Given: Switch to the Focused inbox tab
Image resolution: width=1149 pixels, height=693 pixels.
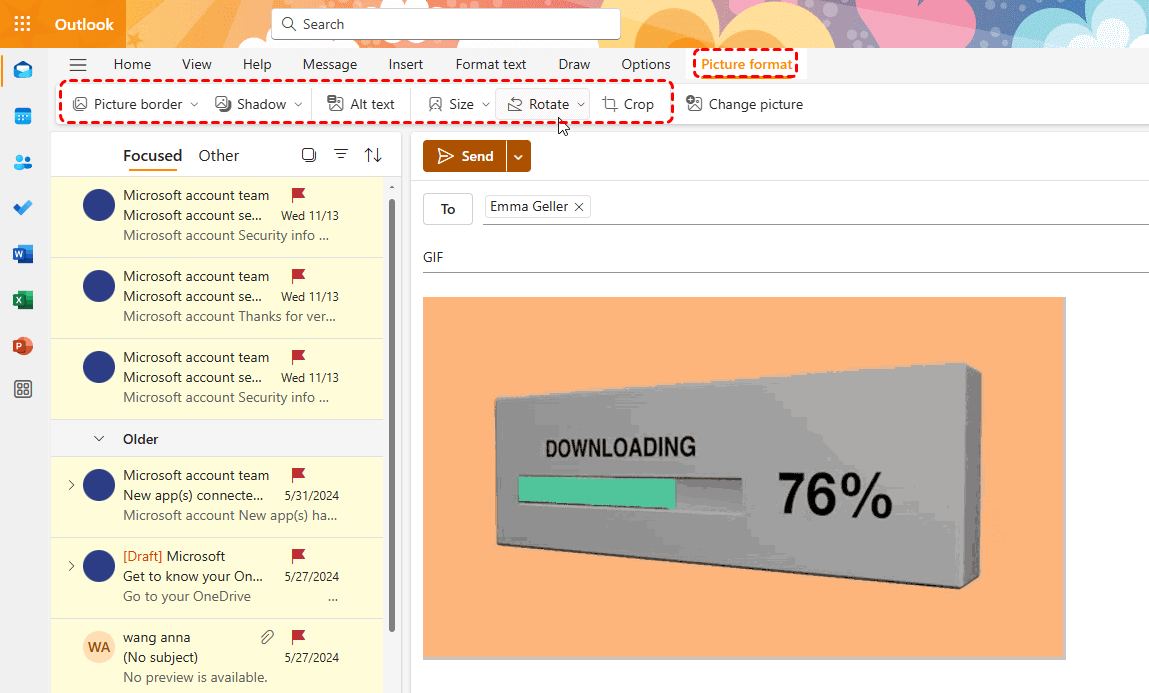Looking at the screenshot, I should pyautogui.click(x=152, y=156).
